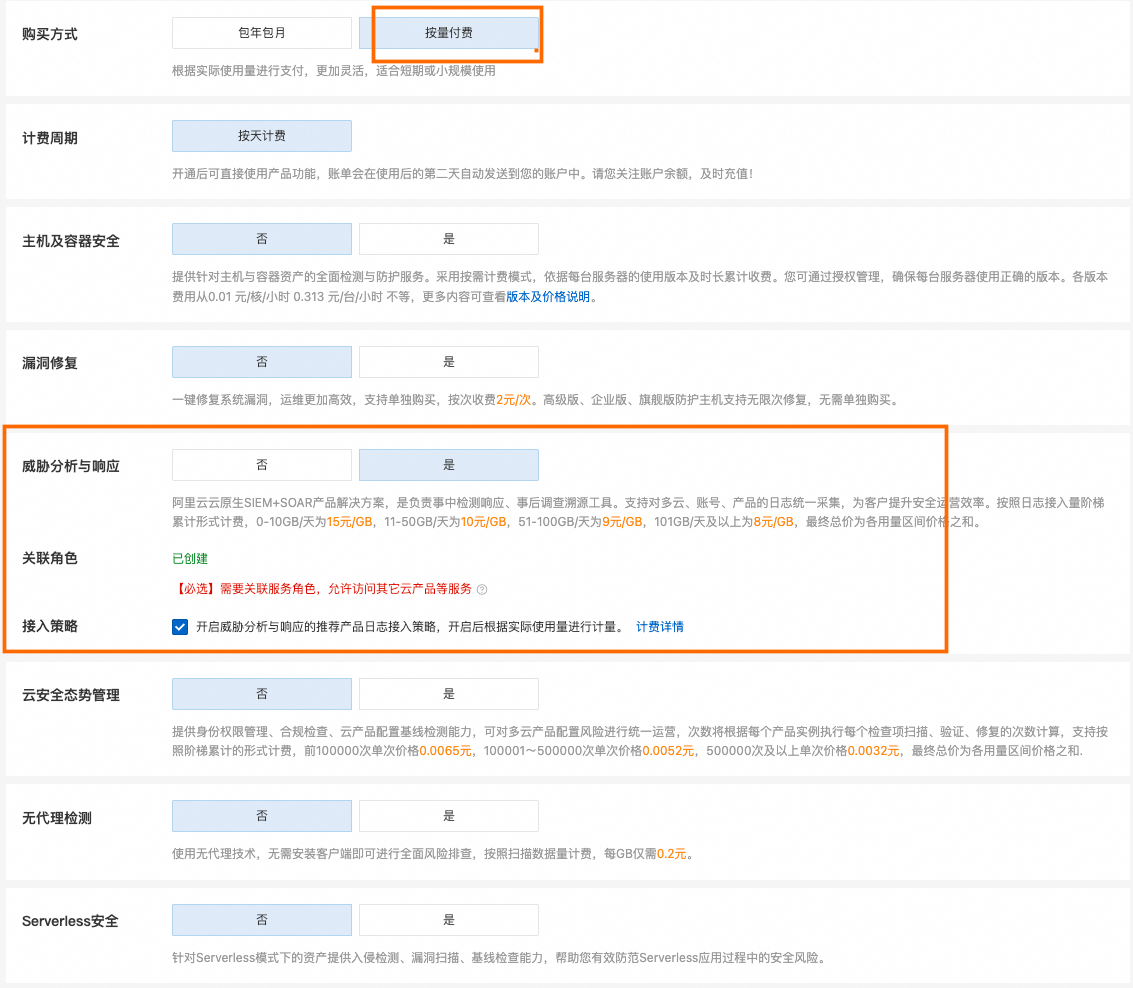Screen dimensions: 1133x988
Task: Click the 0.2元 per GB price
Action: tap(671, 854)
